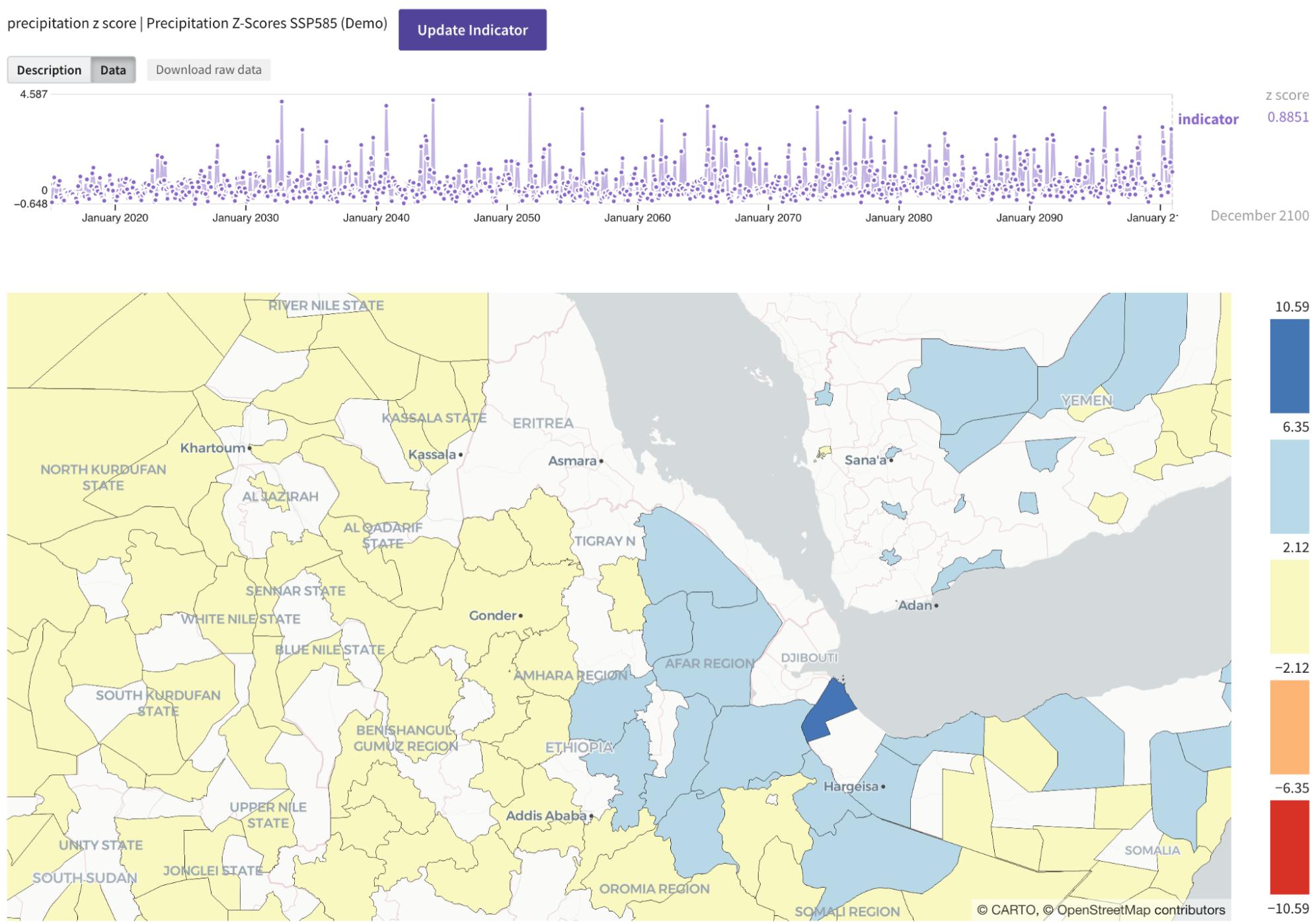Click the Upper Nile State label
Screen dimensions: 1316x922
(x=268, y=815)
